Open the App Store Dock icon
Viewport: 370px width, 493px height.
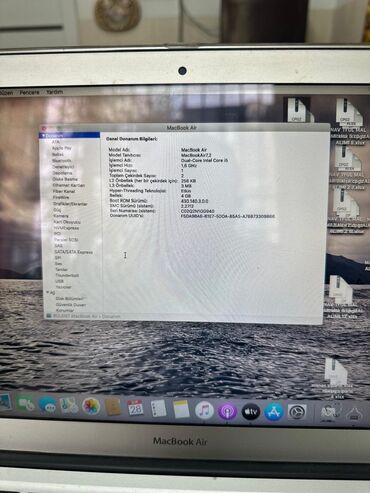274,412
